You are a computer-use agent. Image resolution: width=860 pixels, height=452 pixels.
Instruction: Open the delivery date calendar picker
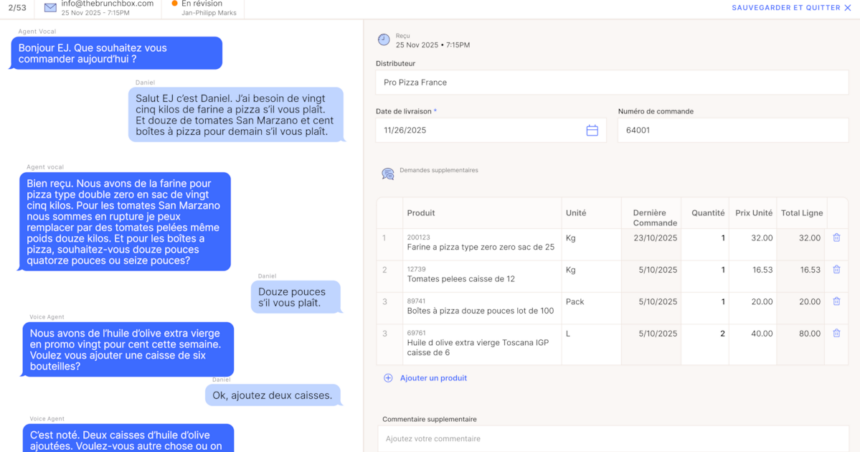[x=592, y=130]
